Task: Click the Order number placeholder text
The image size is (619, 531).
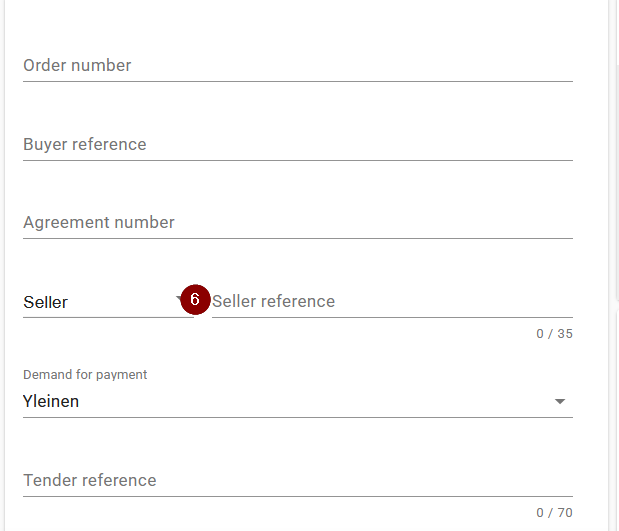Action: [77, 66]
